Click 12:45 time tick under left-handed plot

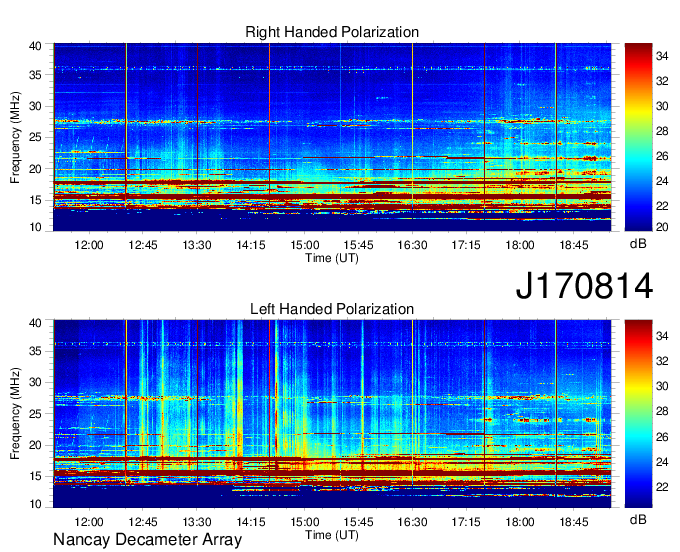[143, 522]
